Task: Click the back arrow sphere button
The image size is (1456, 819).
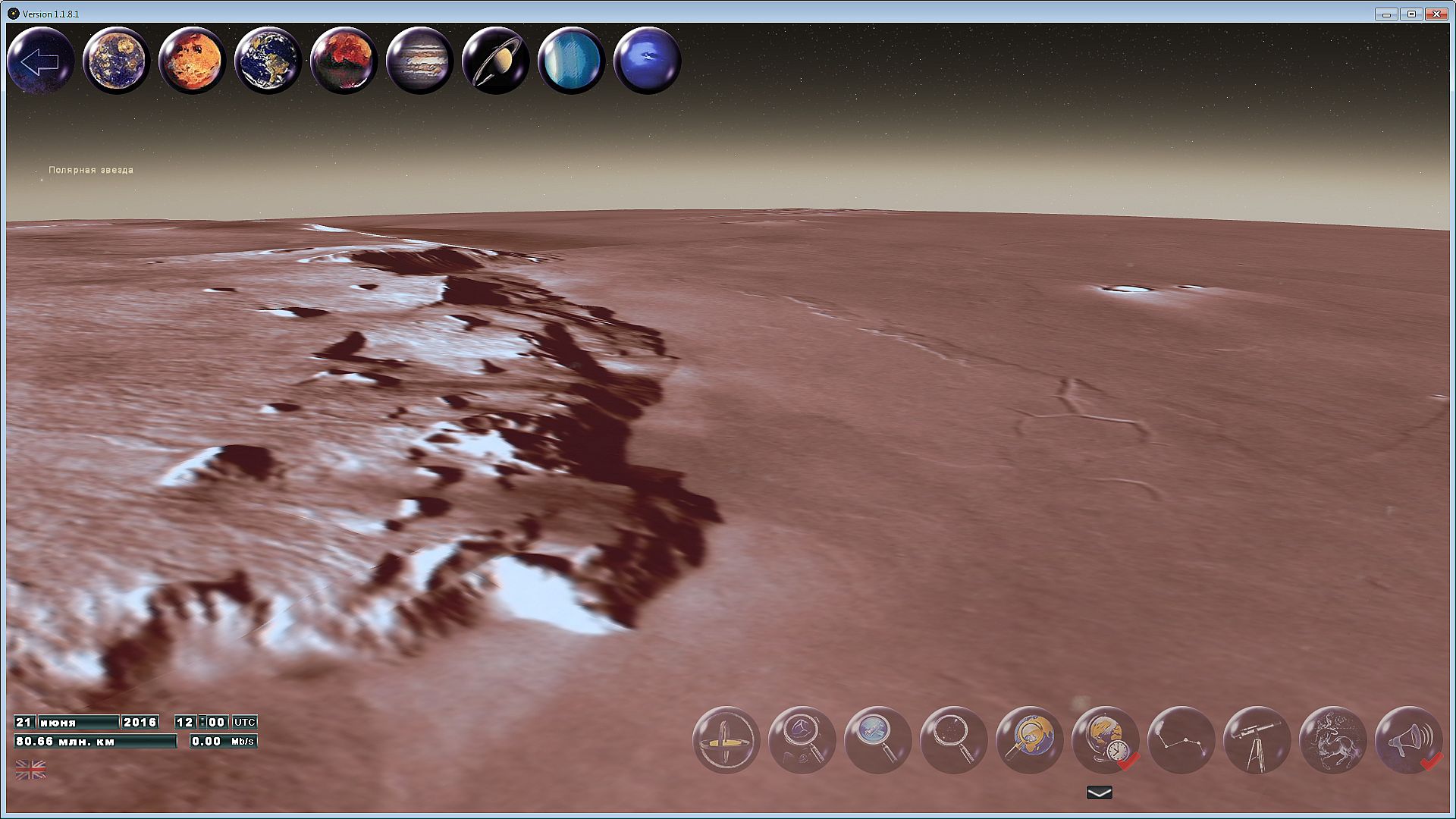Action: 40,61
